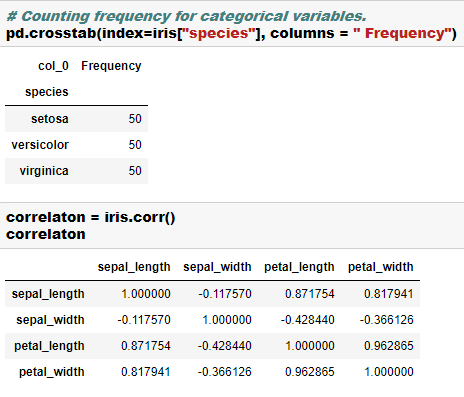This screenshot has width=464, height=397.
Task: Click the col_0 label in crosstab output
Action: (53, 66)
